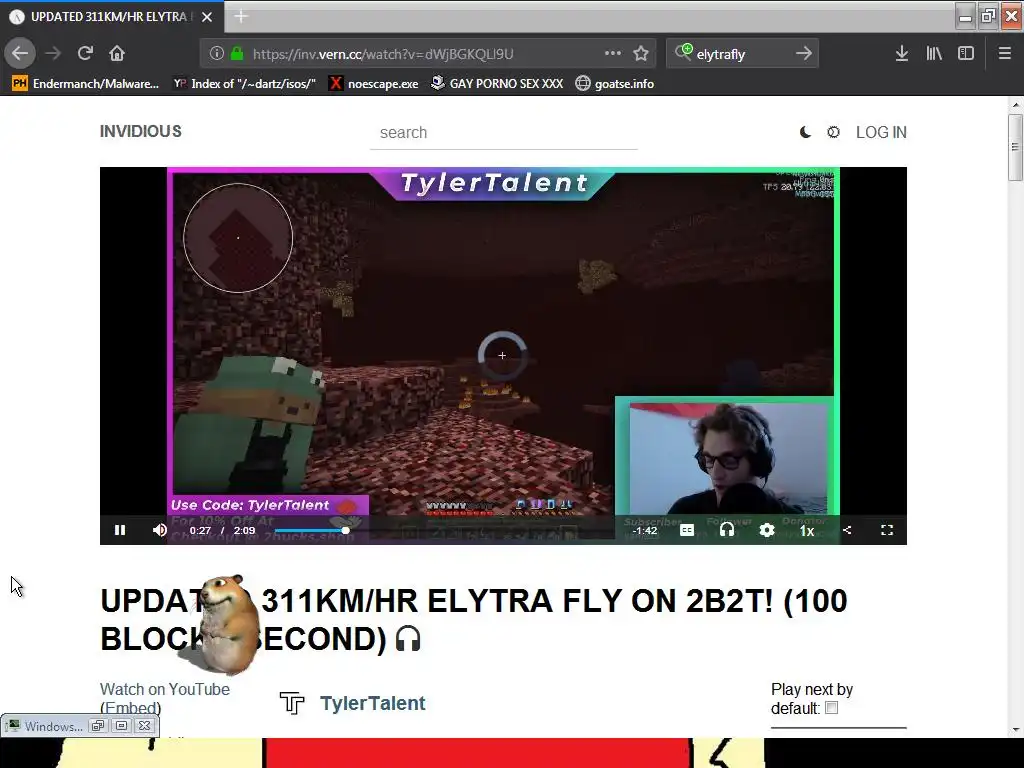This screenshot has width=1024, height=768.
Task: Open the goatse.info bookmark
Action: click(615, 84)
